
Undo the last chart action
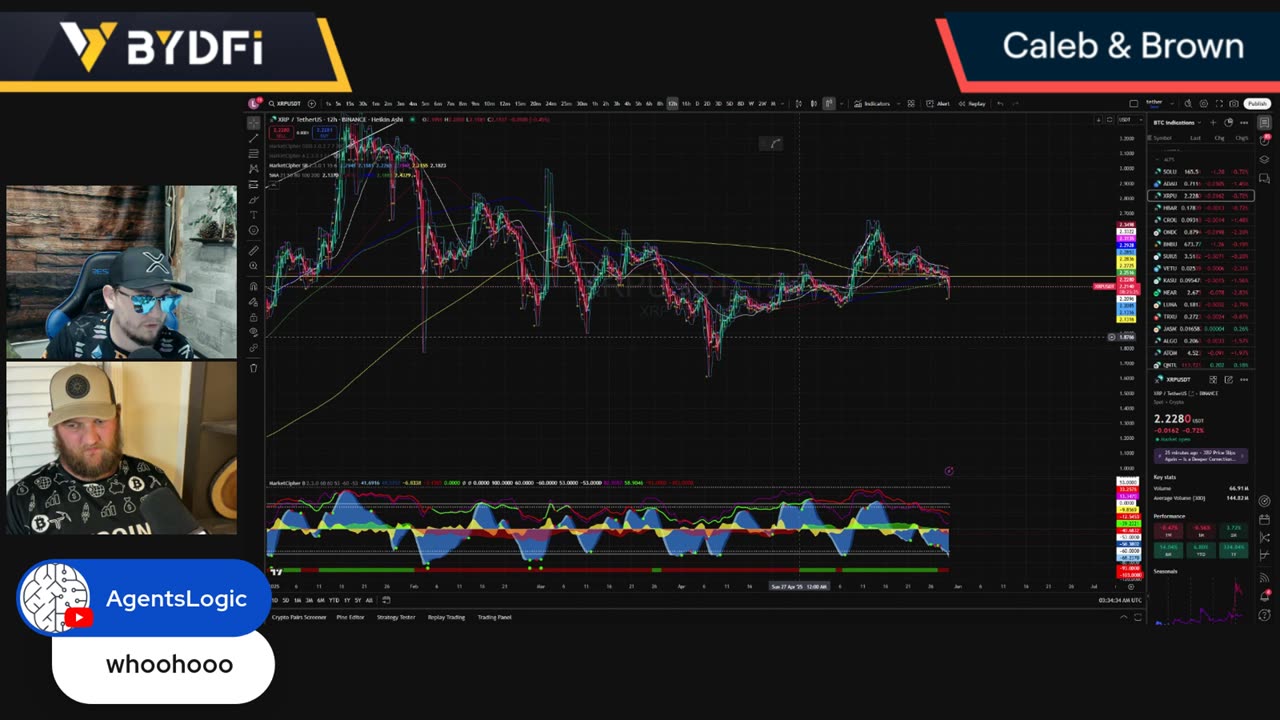click(1000, 103)
